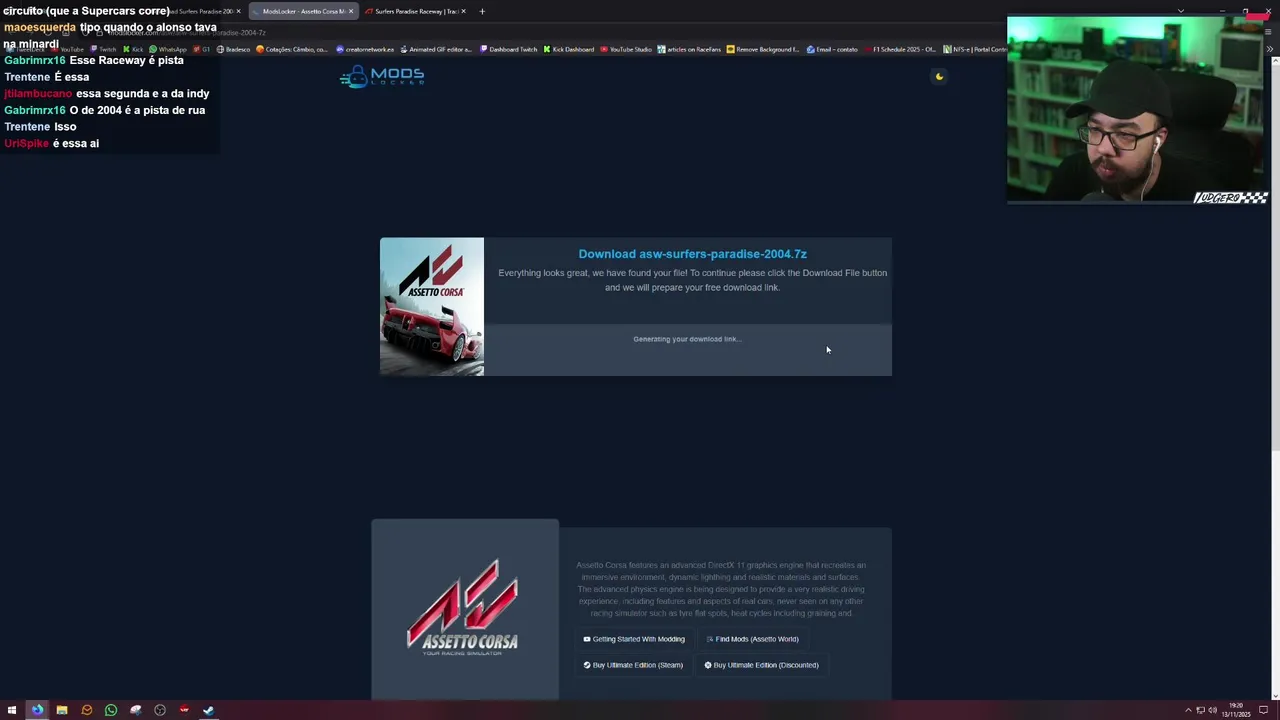The image size is (1280, 720).
Task: Open the taskbar clock and date
Action: [1236, 710]
